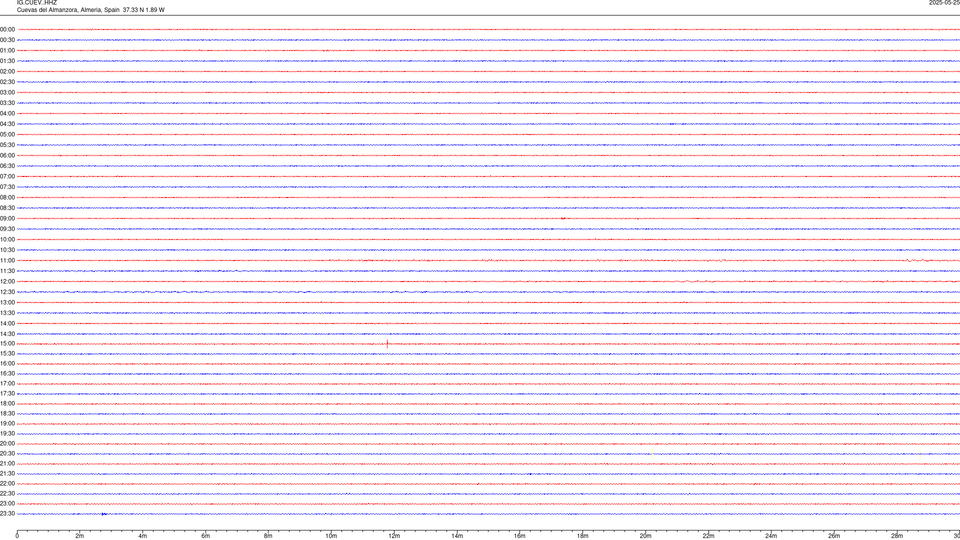Click the 00:00 time label
This screenshot has width=960, height=540.
(7, 29)
